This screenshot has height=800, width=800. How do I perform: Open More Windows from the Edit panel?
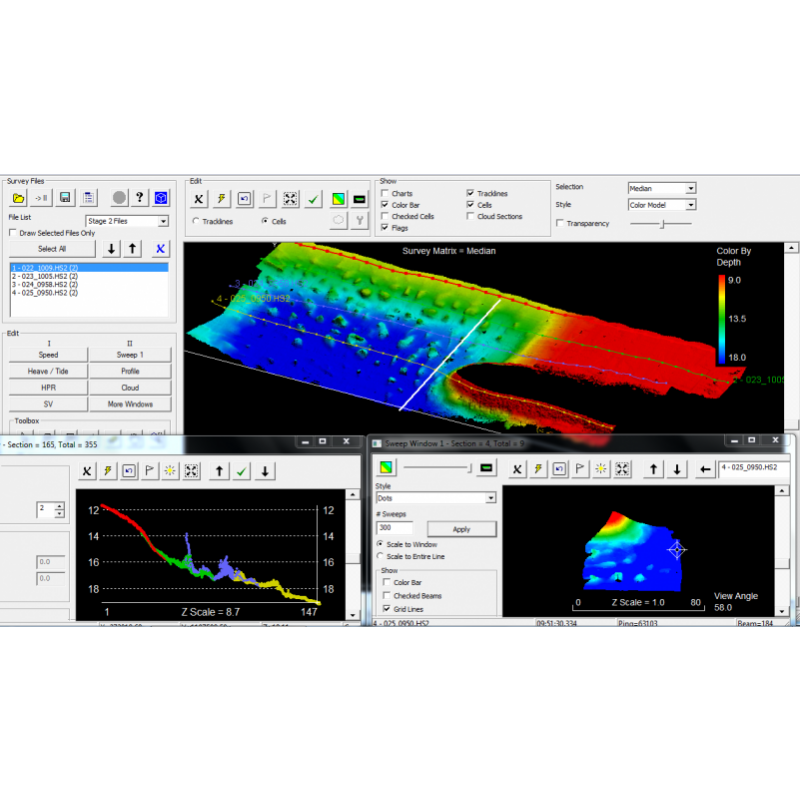131,404
